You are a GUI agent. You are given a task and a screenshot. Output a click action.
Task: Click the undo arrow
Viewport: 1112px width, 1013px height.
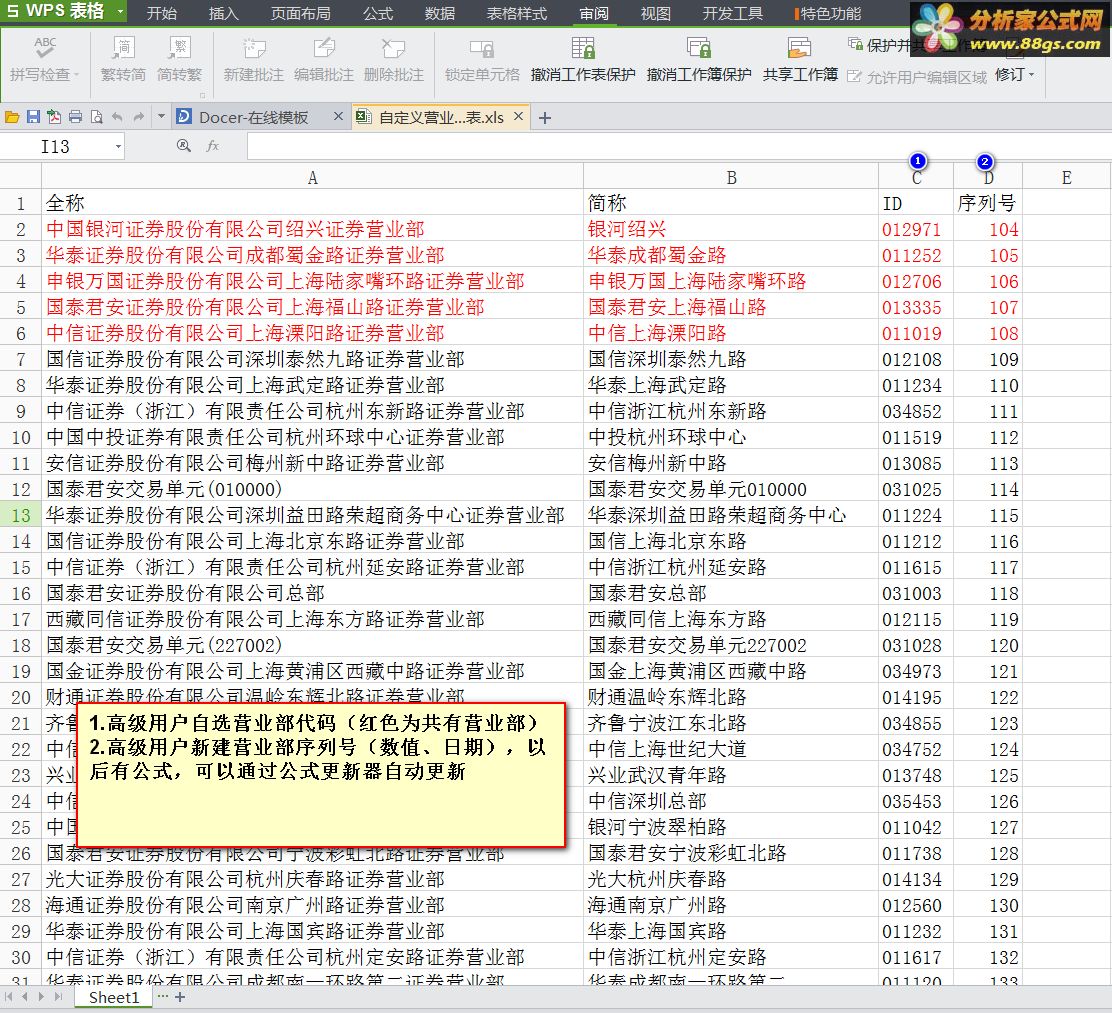point(118,117)
